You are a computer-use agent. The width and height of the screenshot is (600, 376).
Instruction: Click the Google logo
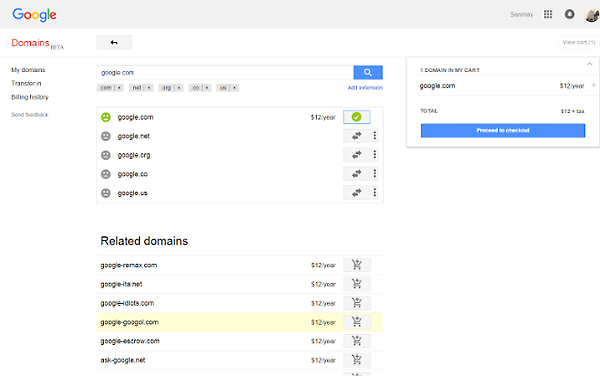[x=34, y=15]
